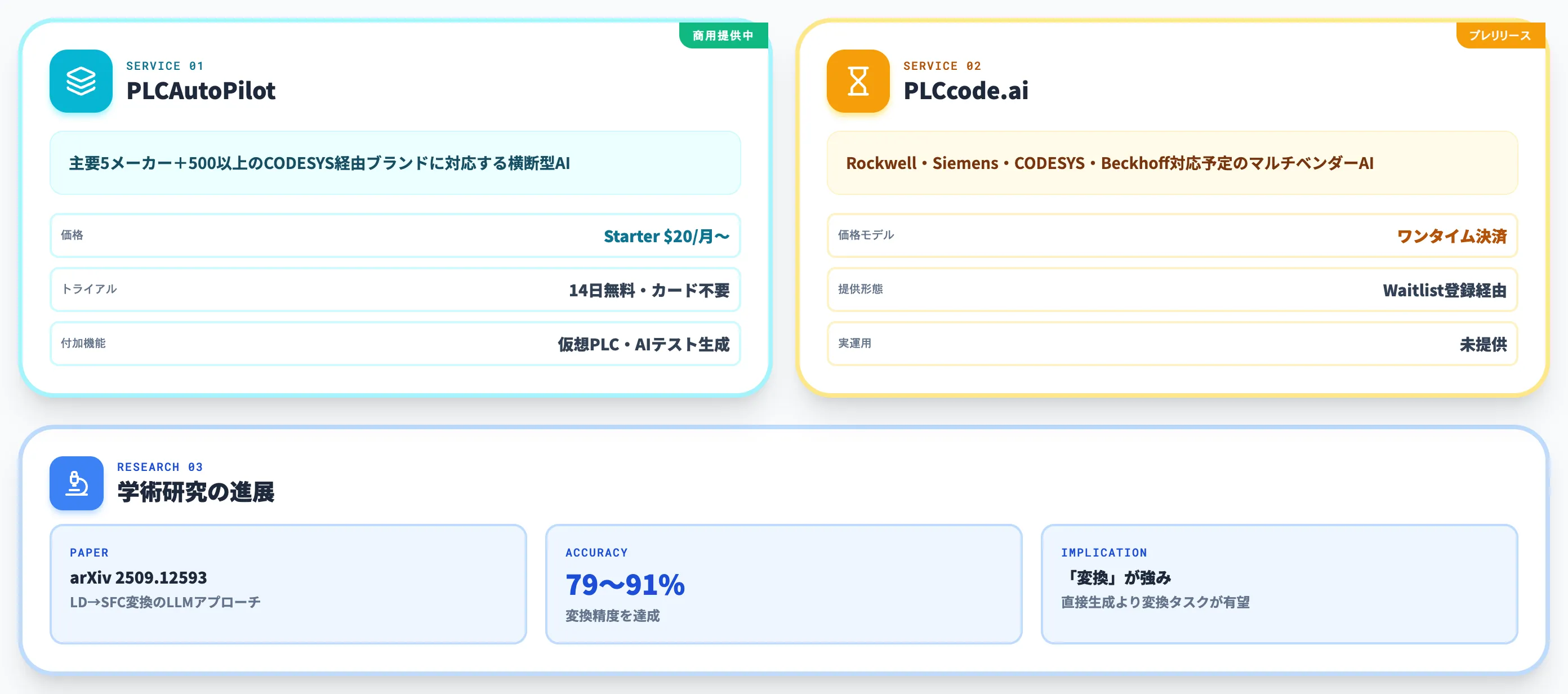Click the 価格 row label
1568x694 pixels.
72,235
